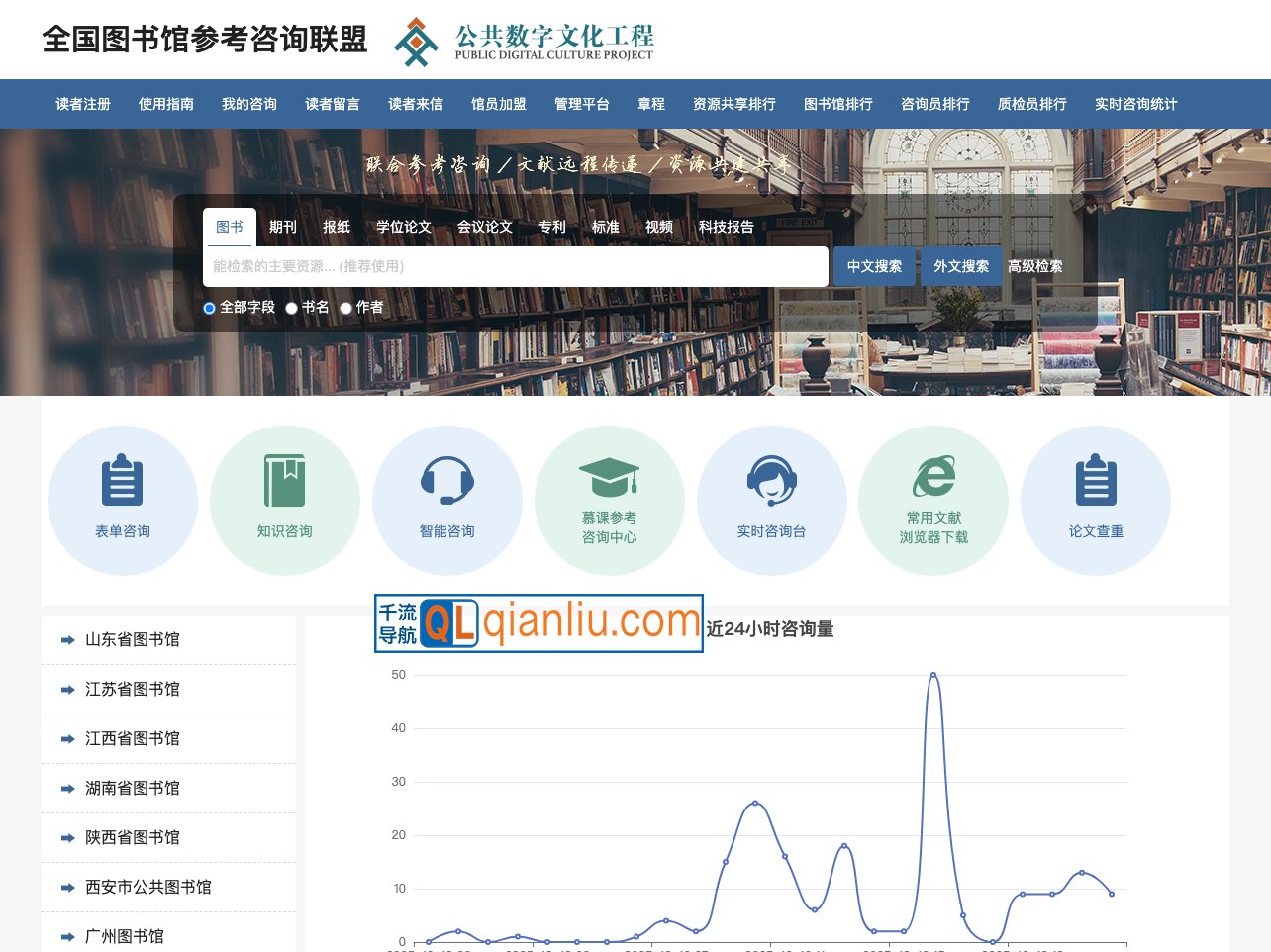This screenshot has width=1271, height=952.
Task: Open the 读者注册 menu item
Action: pyautogui.click(x=82, y=104)
